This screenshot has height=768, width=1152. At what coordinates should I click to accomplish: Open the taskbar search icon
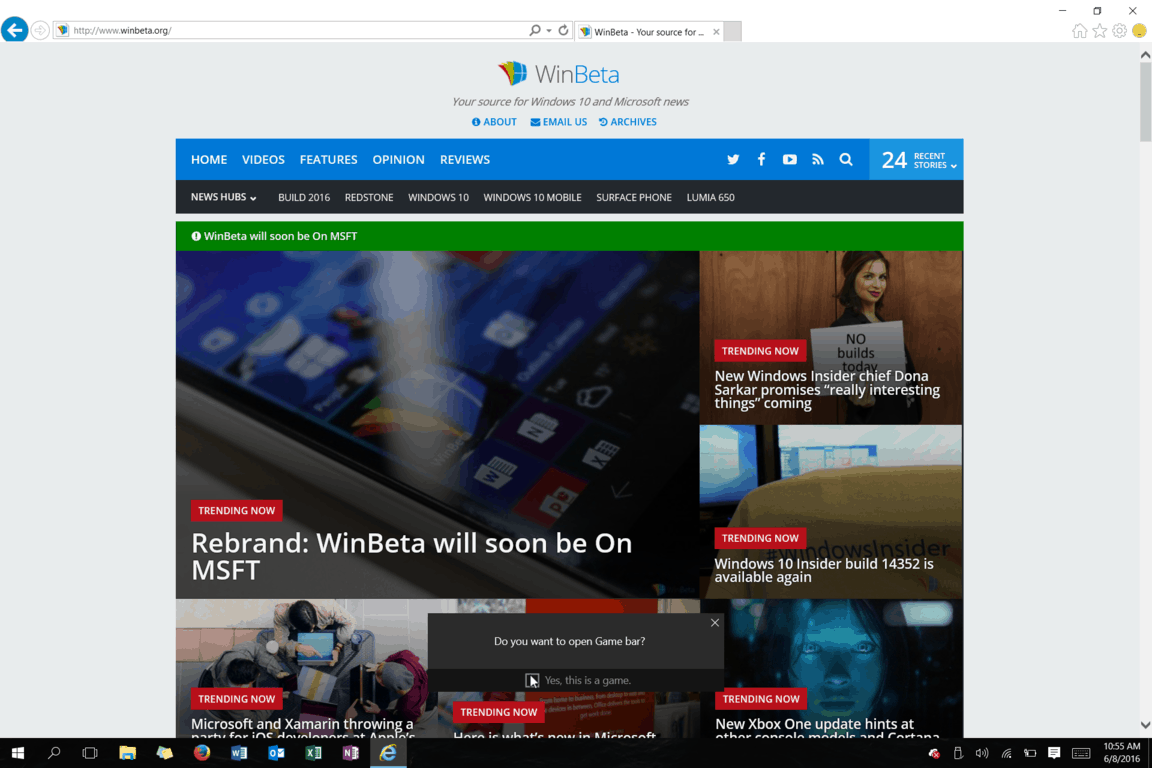54,753
